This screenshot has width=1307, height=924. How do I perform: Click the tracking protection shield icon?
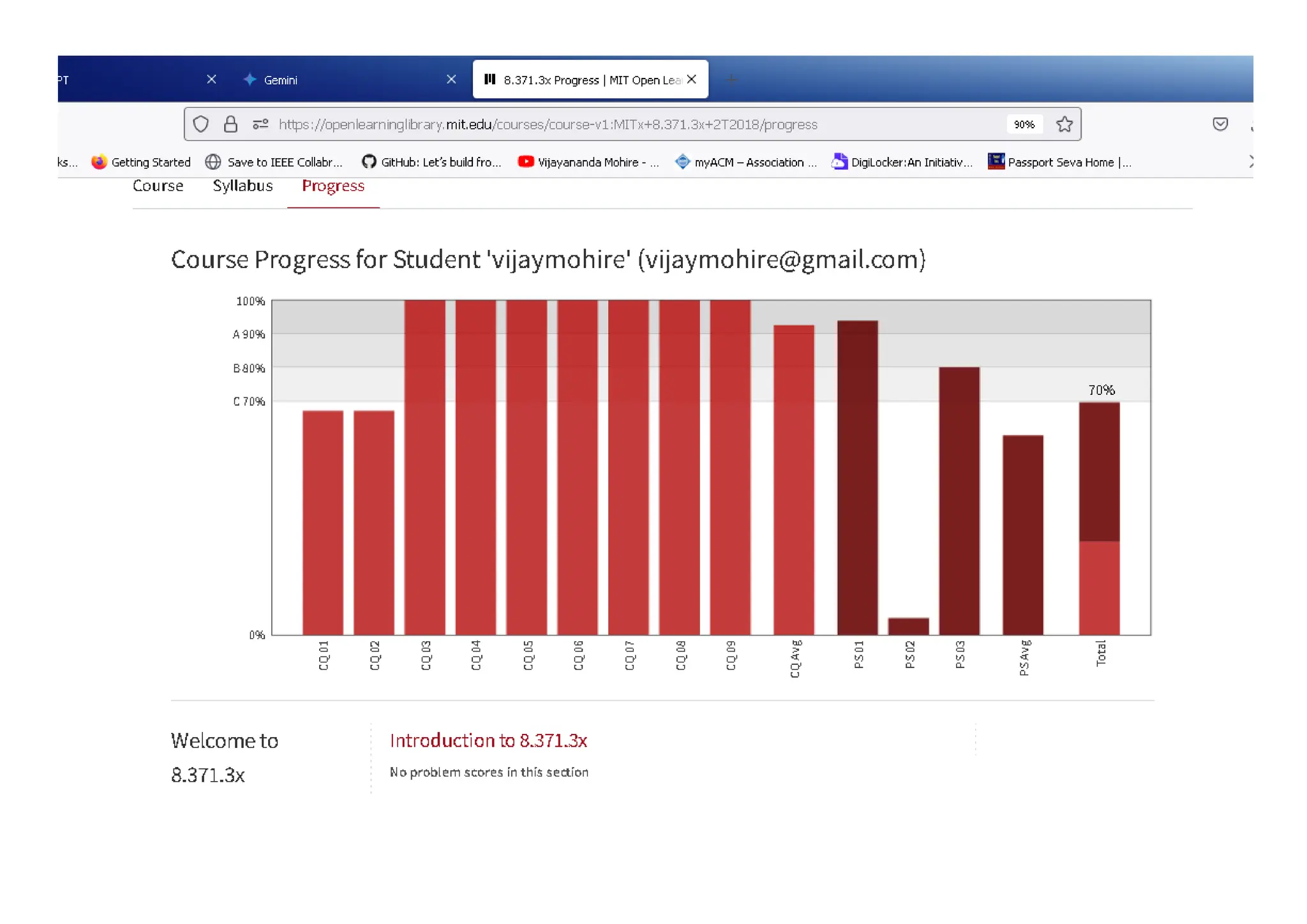click(200, 124)
